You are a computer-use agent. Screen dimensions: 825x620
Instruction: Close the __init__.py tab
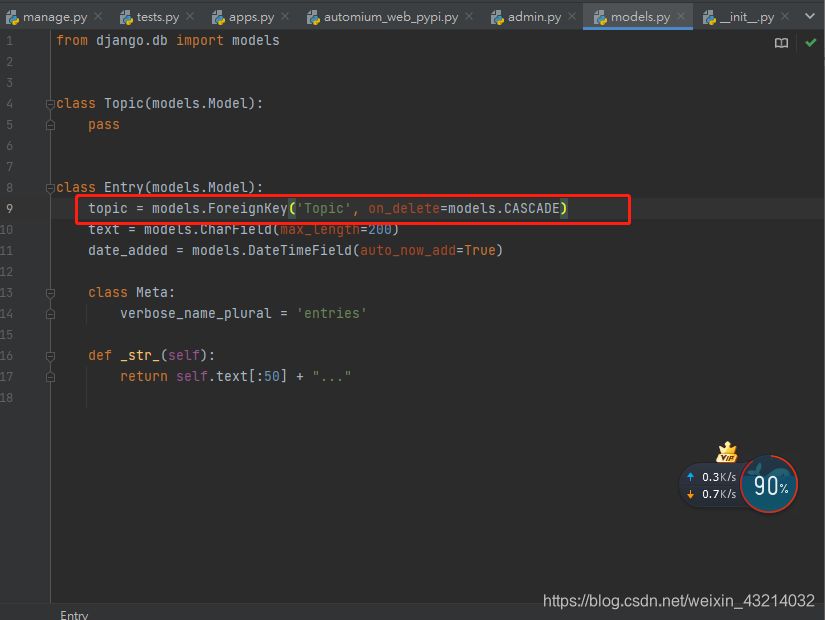tap(785, 16)
